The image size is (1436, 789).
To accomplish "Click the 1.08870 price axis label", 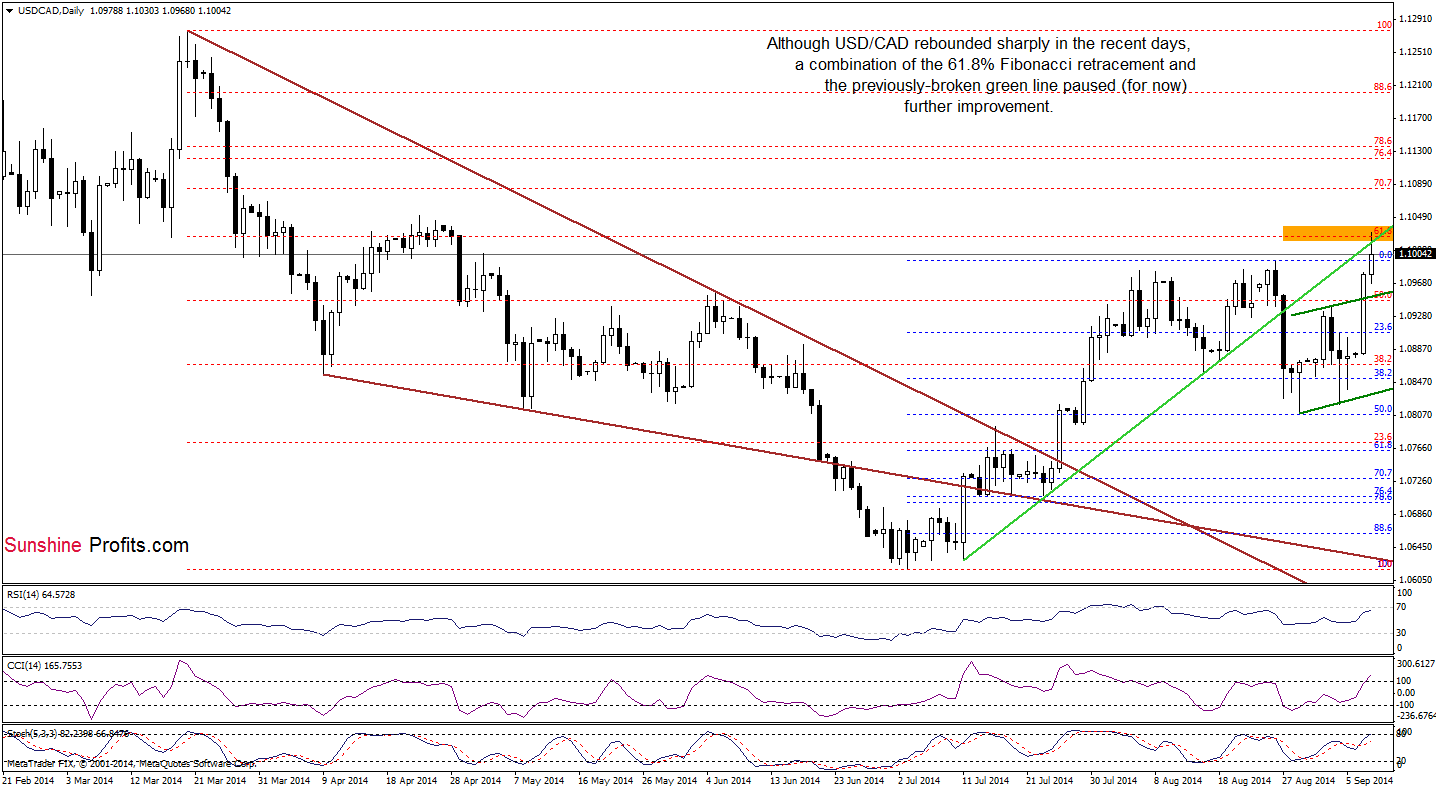I will 1414,348.
